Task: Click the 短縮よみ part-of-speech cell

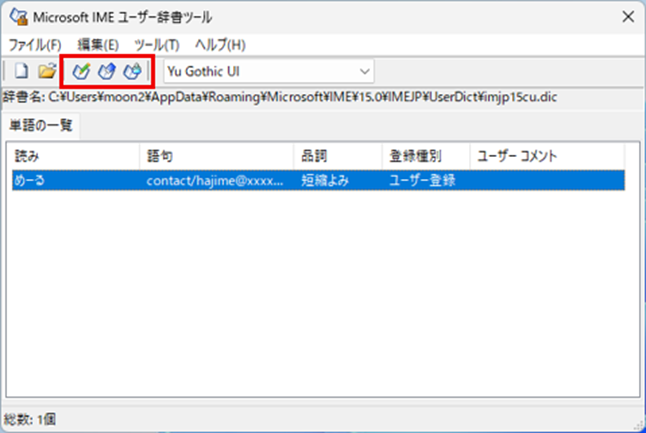Action: pos(325,180)
